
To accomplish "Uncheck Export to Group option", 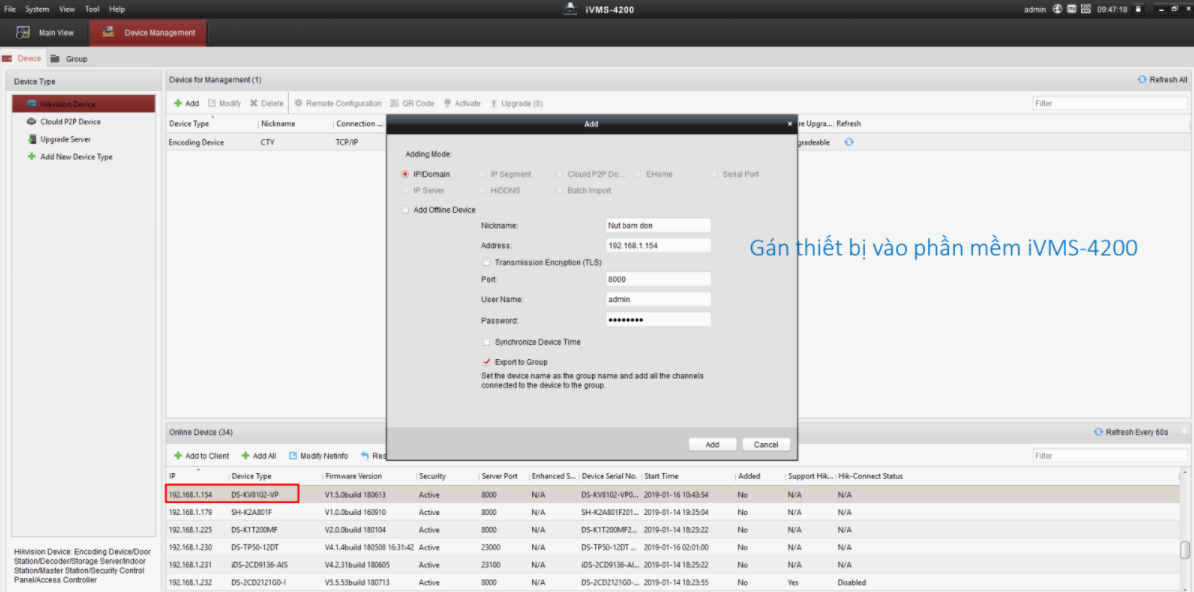I will [486, 362].
